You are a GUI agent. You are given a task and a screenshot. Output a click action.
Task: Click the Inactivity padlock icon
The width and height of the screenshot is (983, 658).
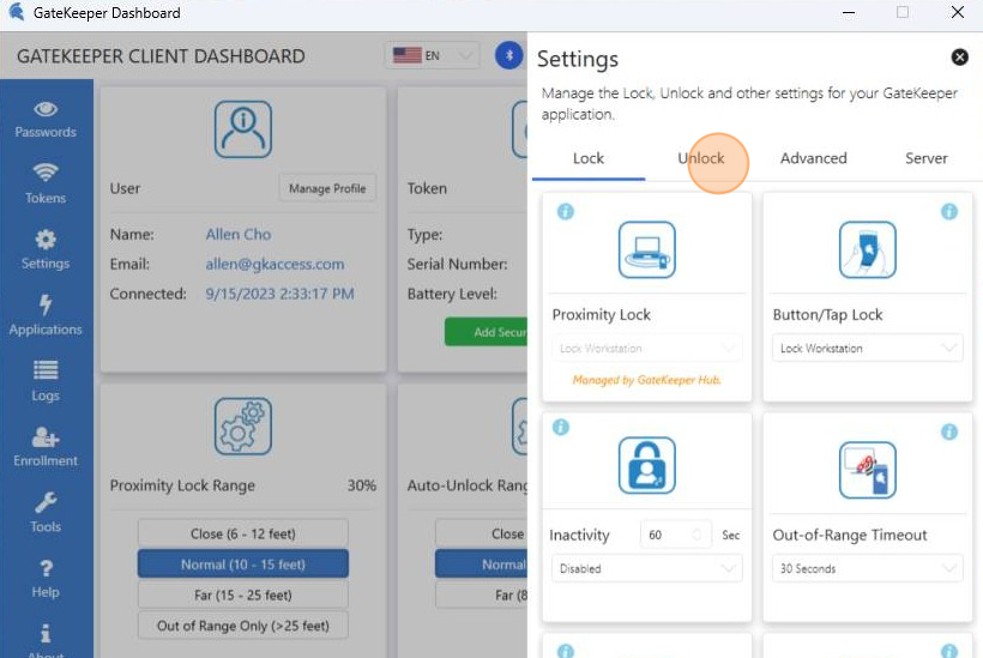647,466
